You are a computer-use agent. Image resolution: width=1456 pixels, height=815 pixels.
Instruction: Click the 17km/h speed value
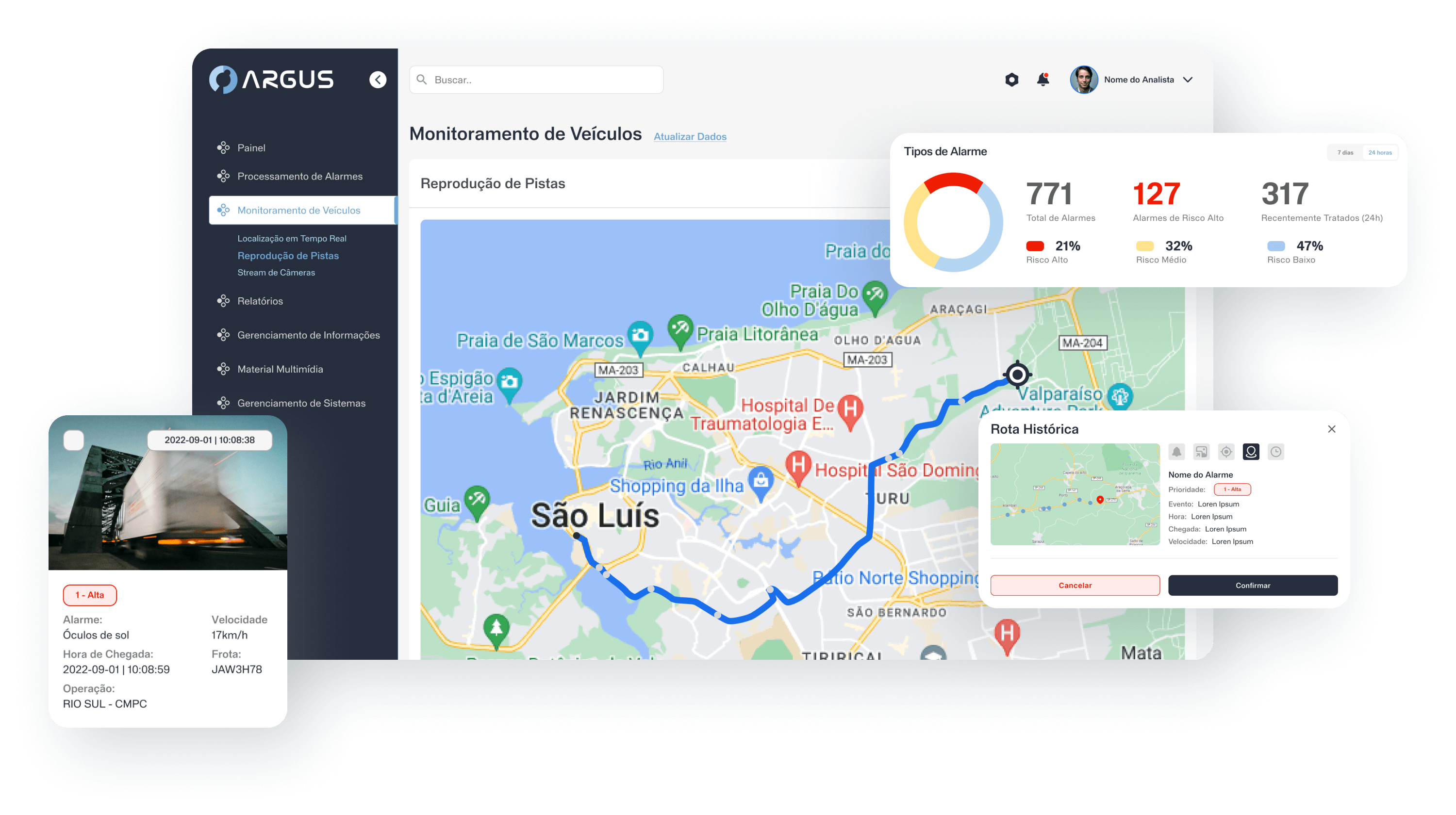230,636
